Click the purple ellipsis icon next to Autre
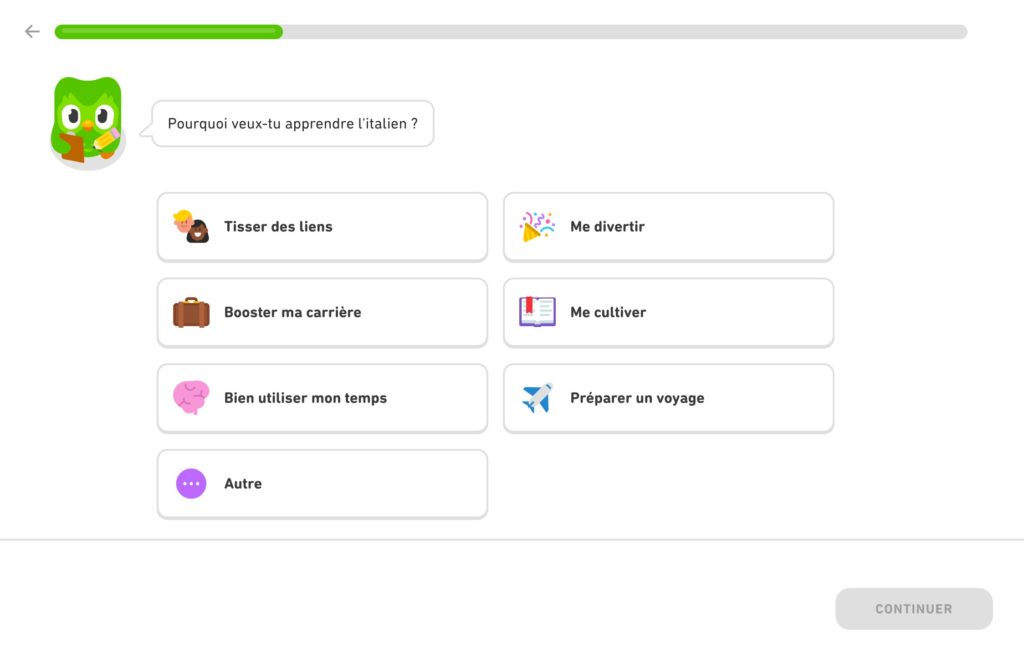 click(x=190, y=484)
